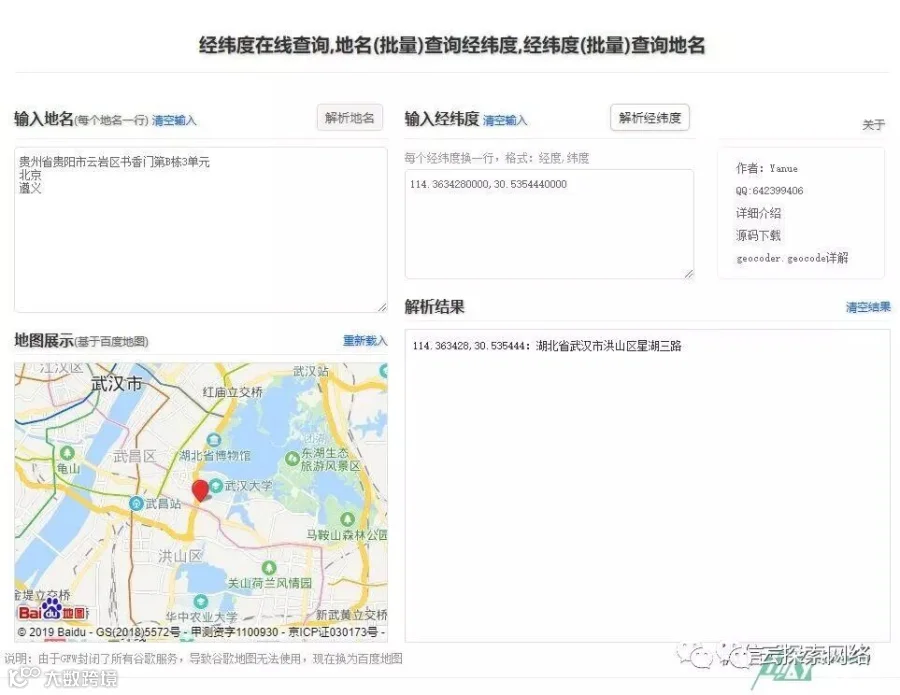Click the 马鞍山森林公园 tree icon
The height and width of the screenshot is (695, 900).
(347, 519)
